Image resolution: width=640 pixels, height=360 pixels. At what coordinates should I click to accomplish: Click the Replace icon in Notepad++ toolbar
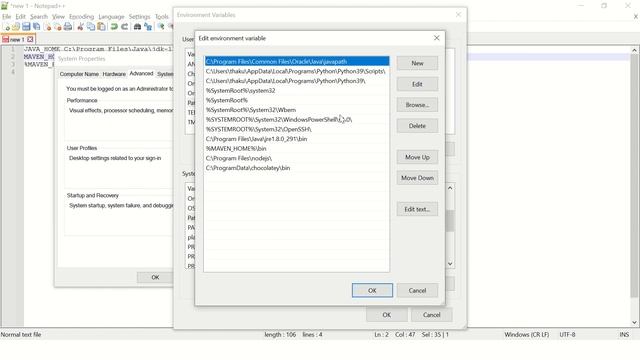(x=148, y=27)
